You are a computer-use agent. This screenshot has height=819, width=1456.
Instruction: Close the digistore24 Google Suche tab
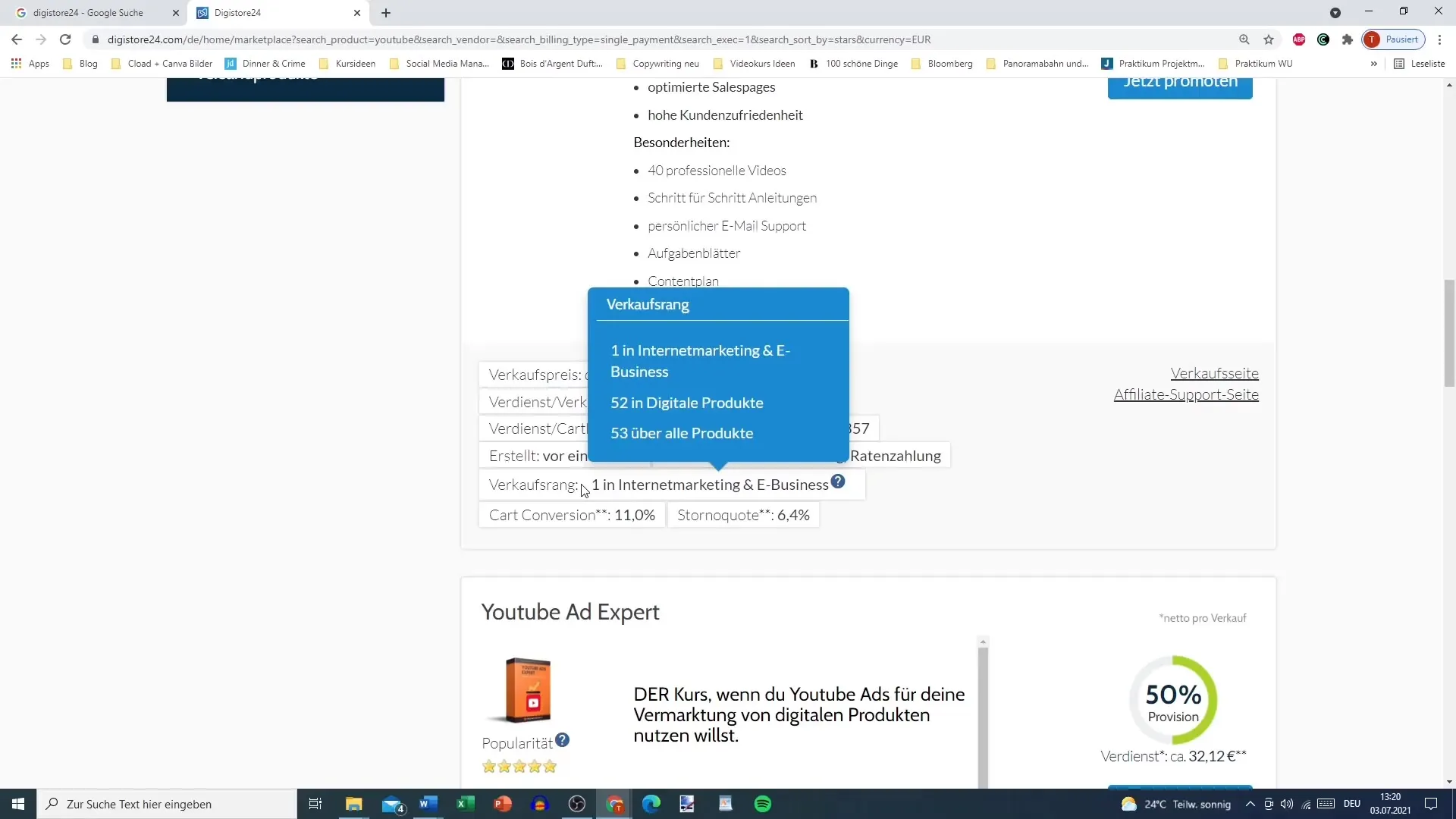[x=176, y=13]
